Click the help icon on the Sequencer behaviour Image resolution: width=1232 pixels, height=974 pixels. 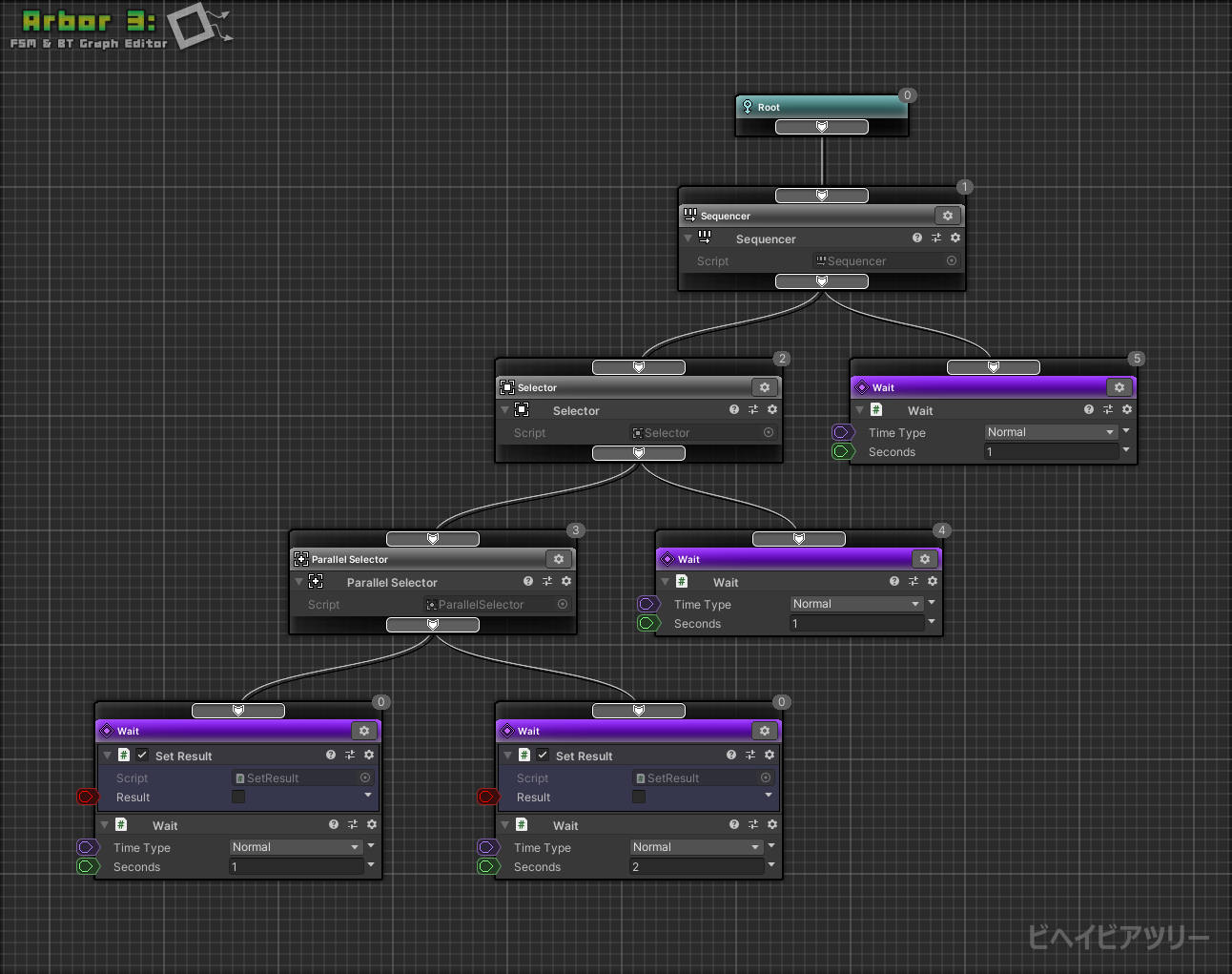click(x=917, y=238)
